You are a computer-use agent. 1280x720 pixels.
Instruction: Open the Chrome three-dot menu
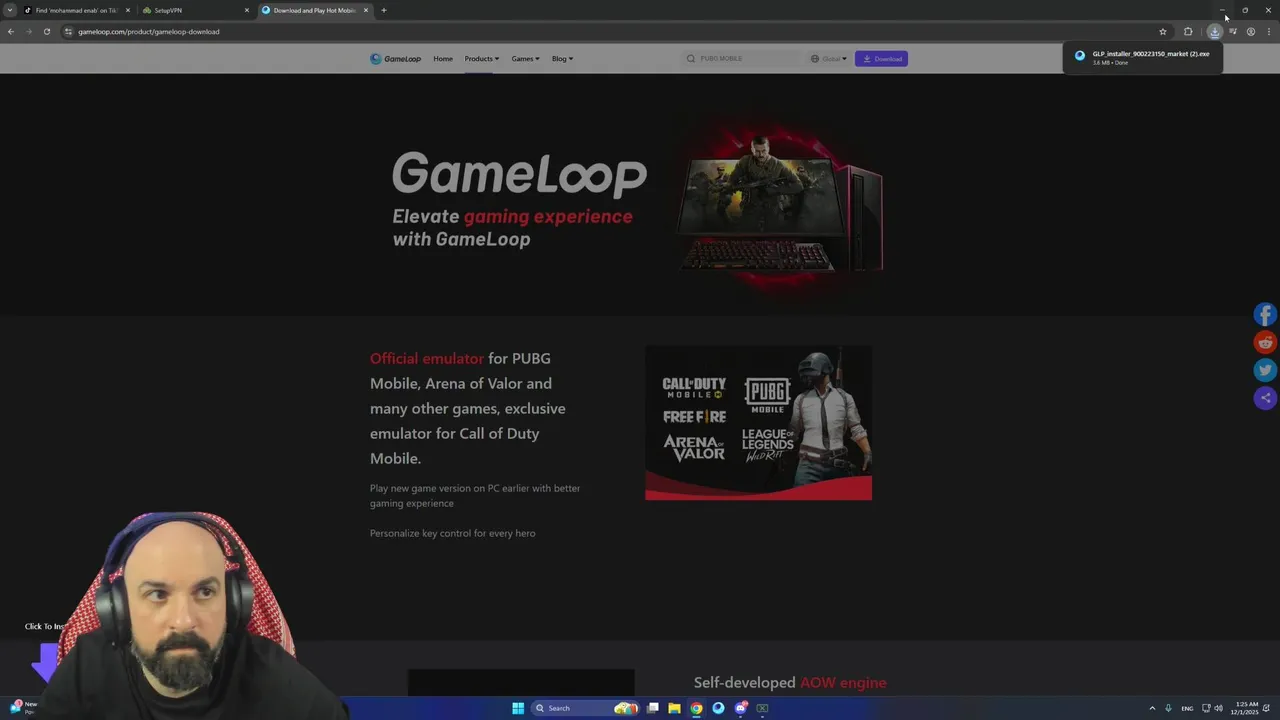tap(1268, 31)
